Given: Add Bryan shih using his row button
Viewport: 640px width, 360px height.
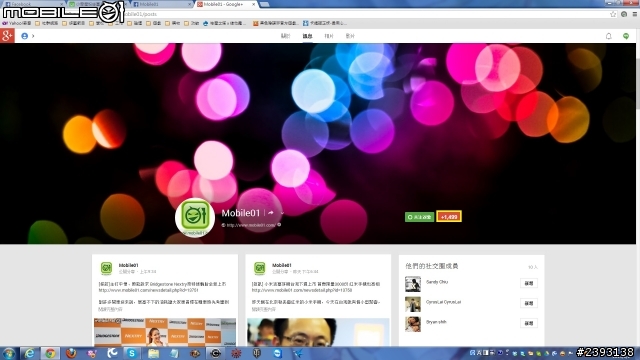Looking at the screenshot, I should click(x=529, y=323).
